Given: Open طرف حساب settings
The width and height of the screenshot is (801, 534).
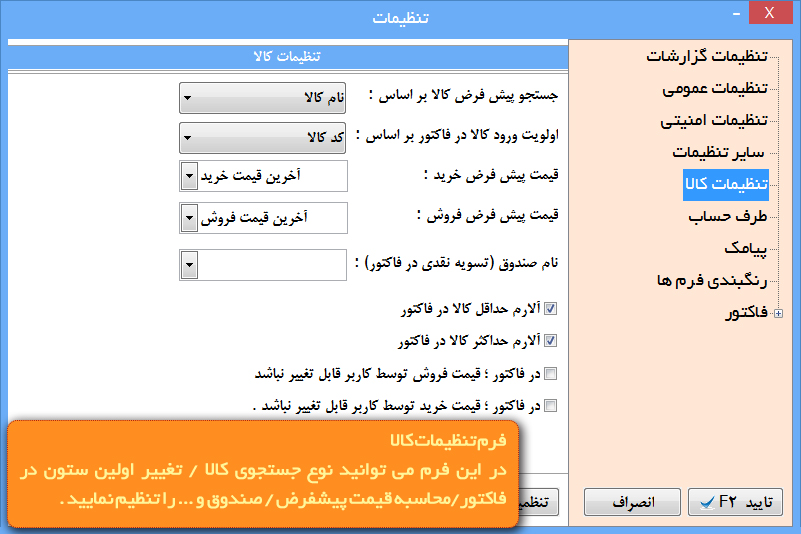Looking at the screenshot, I should [x=727, y=216].
